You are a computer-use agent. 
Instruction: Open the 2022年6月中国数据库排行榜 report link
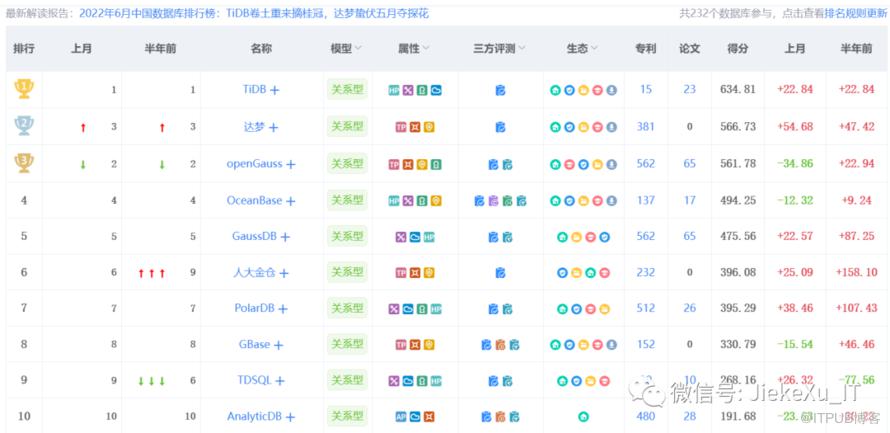click(x=254, y=14)
